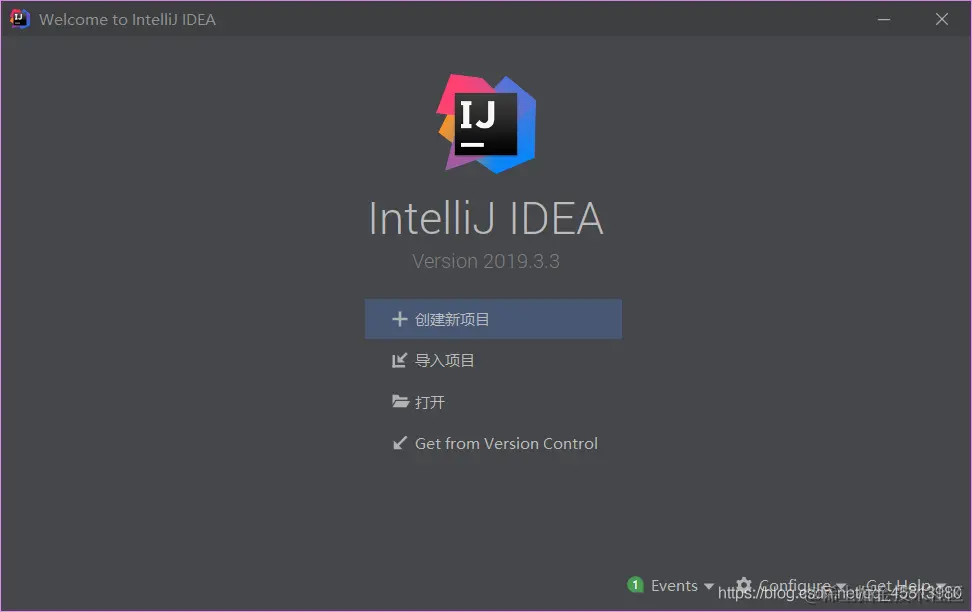Screen dimensions: 972x612
Task: Click the Version 2019.3.3 text
Action: [x=486, y=261]
